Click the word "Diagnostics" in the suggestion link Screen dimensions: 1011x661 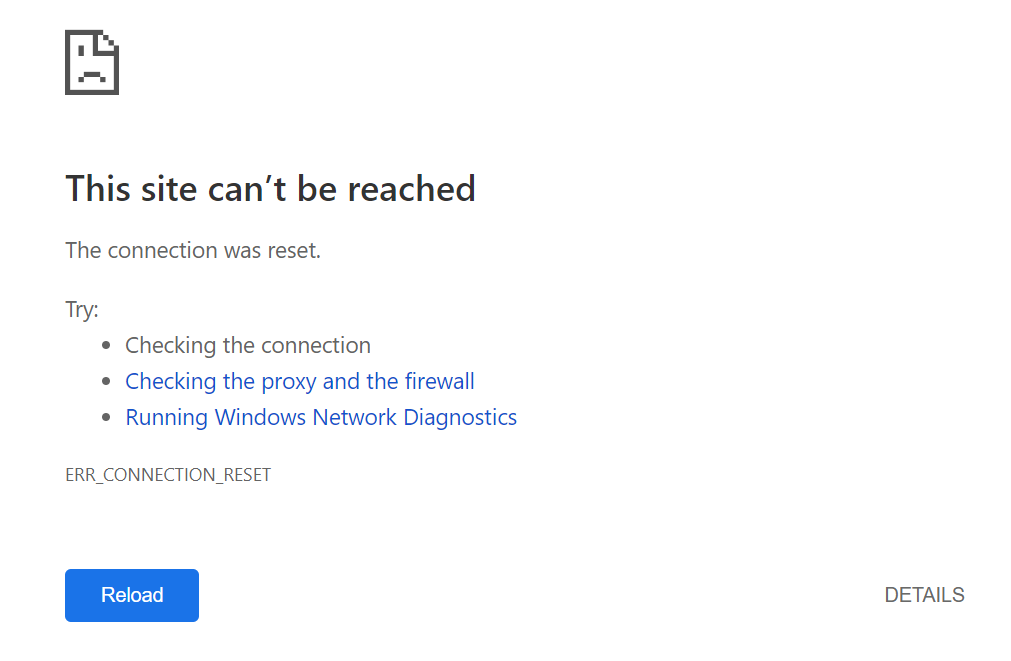click(460, 417)
